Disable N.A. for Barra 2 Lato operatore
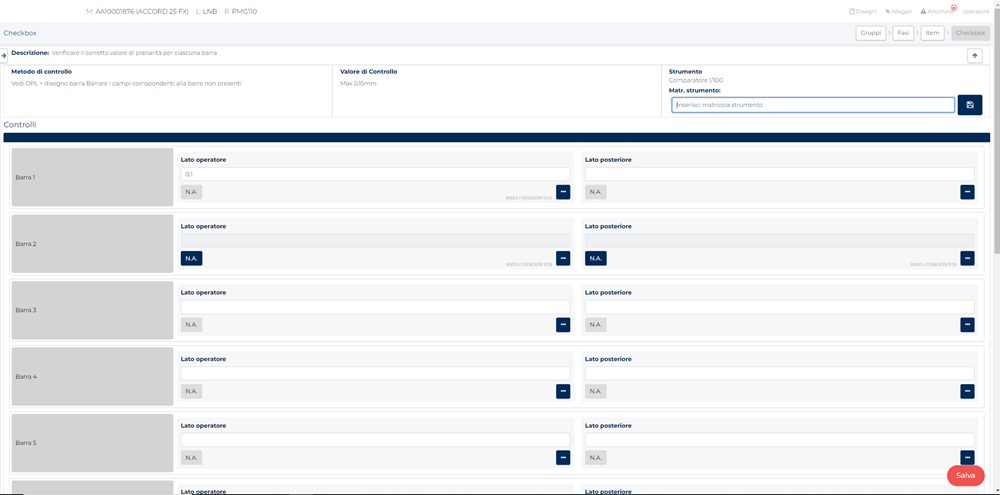 click(x=191, y=258)
